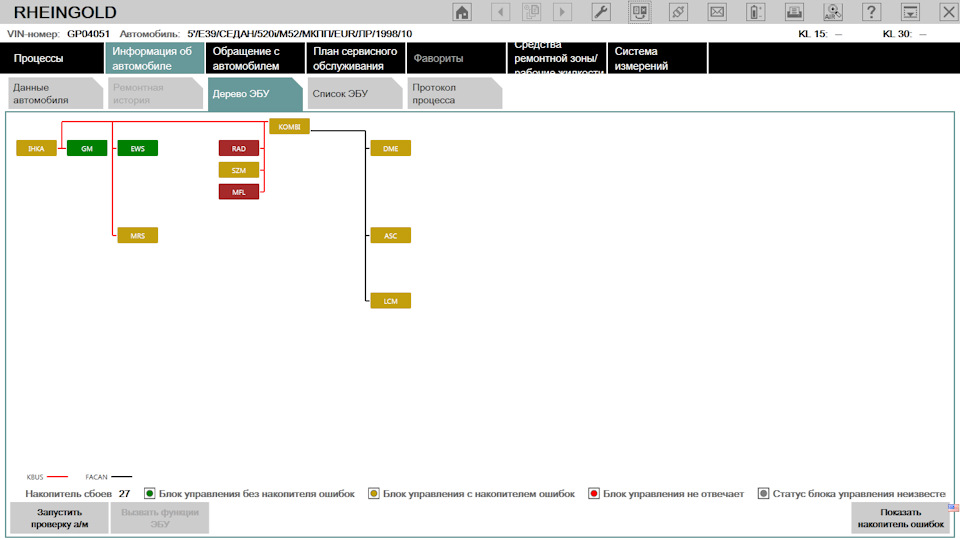Select the green GM control unit
Viewport: 960px width, 540px height.
[x=87, y=148]
